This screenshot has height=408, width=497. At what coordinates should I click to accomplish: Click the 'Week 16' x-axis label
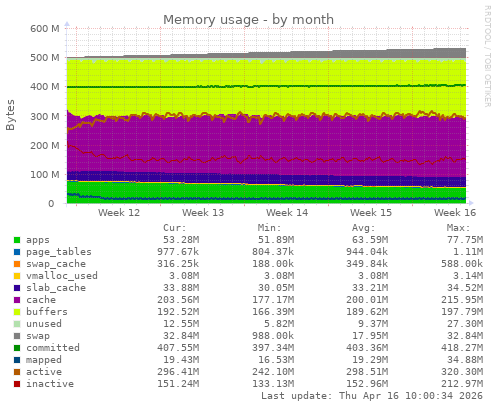pos(455,213)
